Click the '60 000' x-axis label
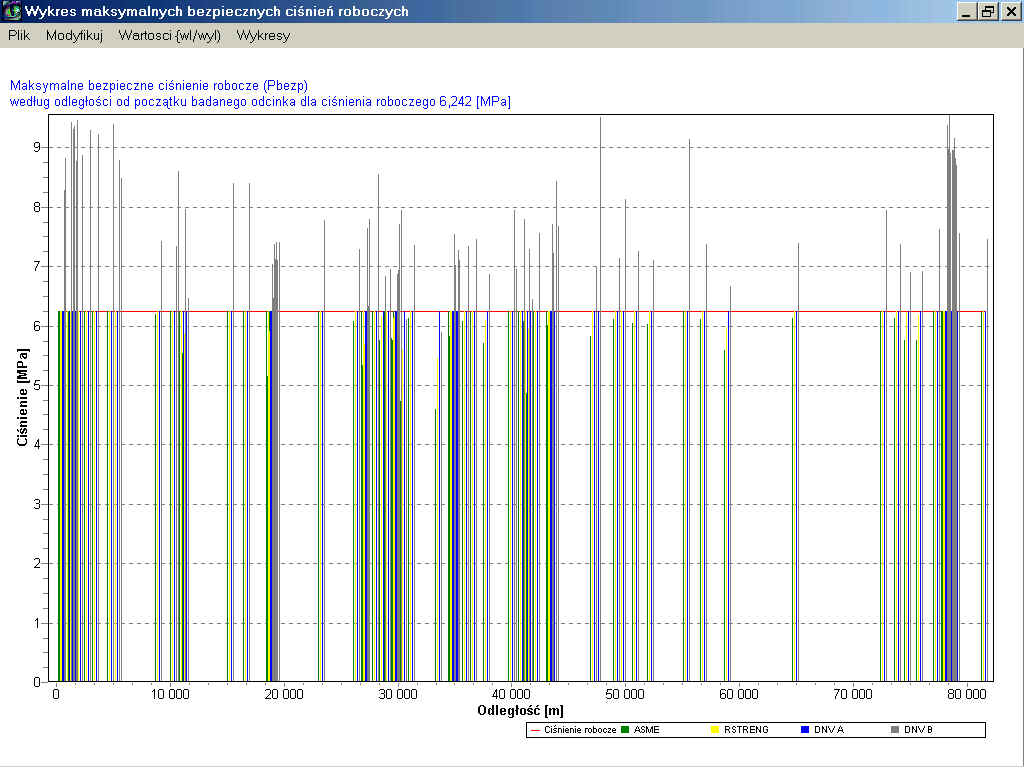1024x768 pixels. (739, 694)
